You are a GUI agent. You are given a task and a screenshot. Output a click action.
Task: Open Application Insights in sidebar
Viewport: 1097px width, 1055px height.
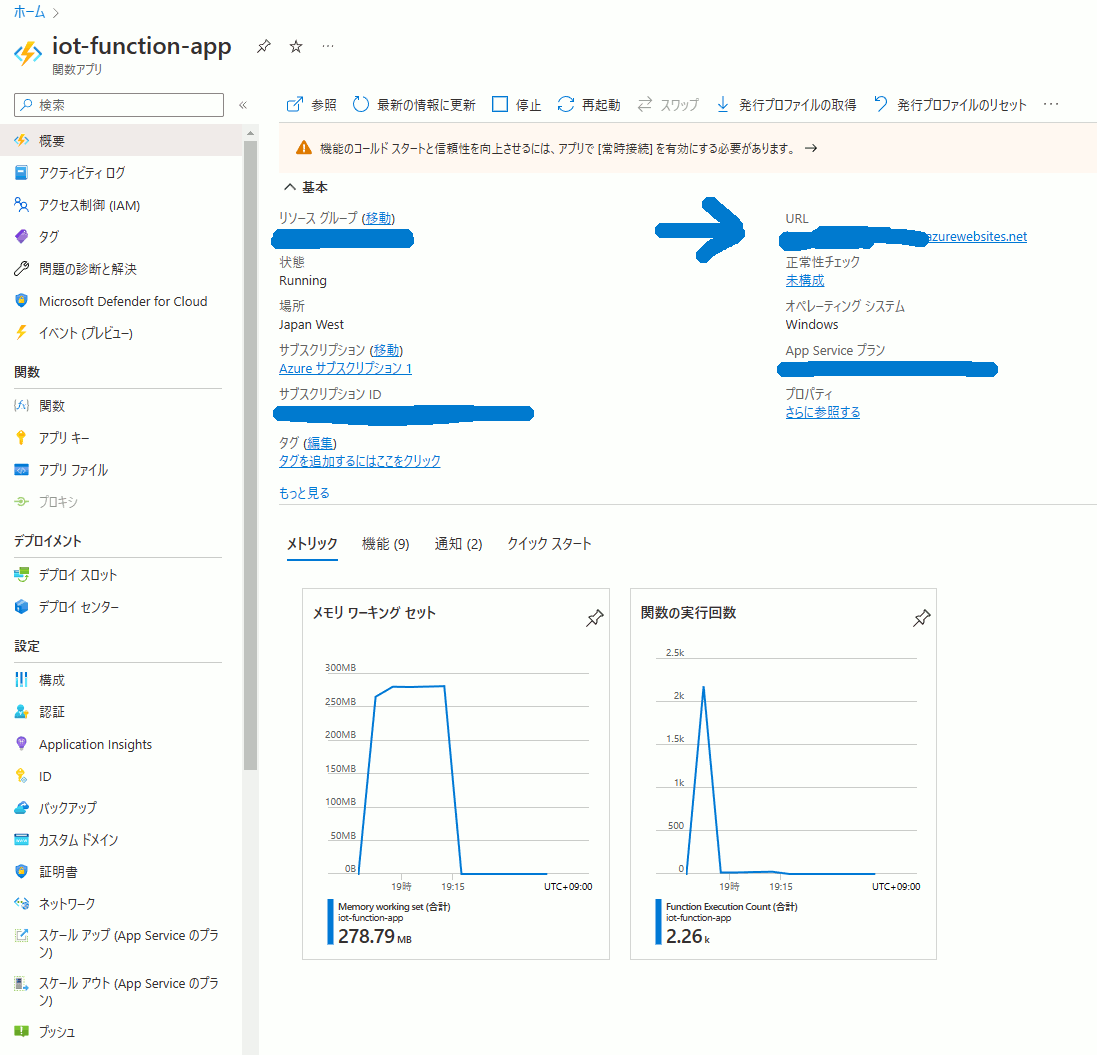(x=95, y=744)
